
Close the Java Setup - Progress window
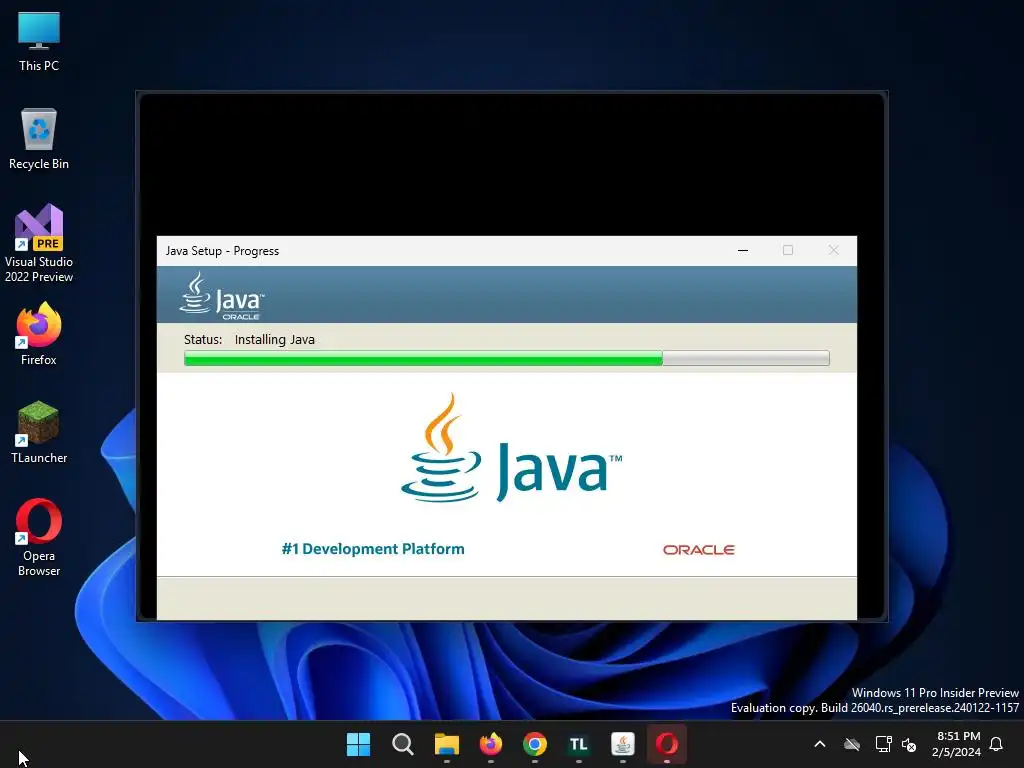(x=833, y=251)
